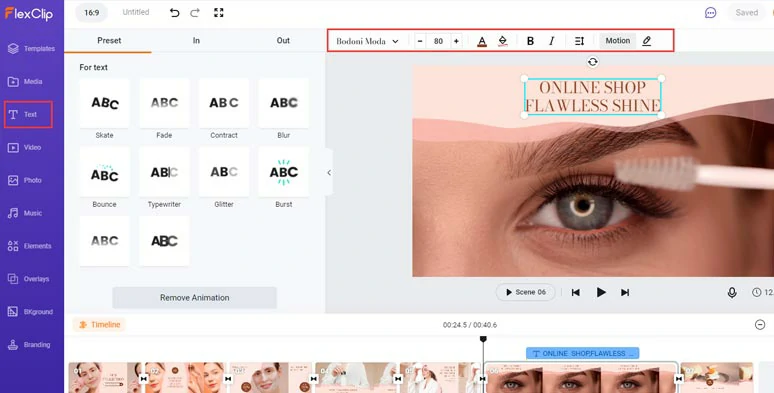The height and width of the screenshot is (393, 774).
Task: Undo the last action
Action: point(174,13)
